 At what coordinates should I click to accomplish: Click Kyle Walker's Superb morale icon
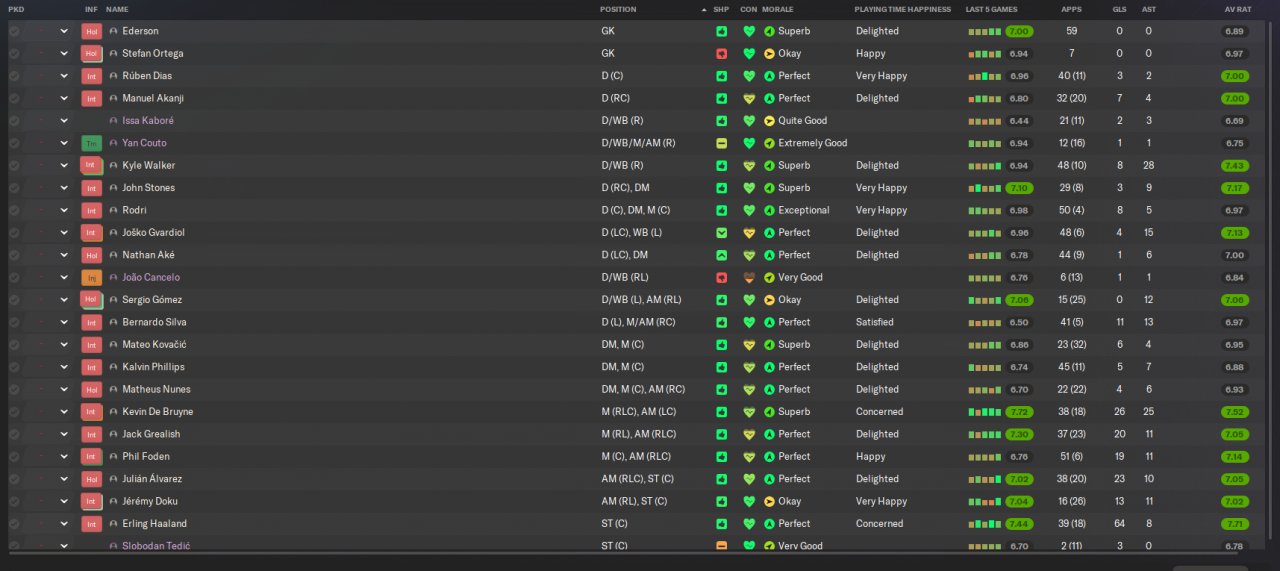769,165
